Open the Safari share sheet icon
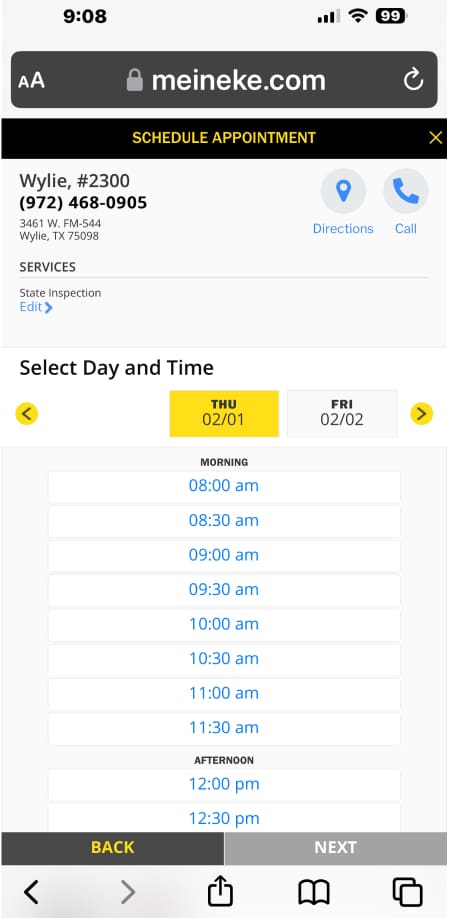Image resolution: width=450 pixels, height=918 pixels. coord(221,893)
